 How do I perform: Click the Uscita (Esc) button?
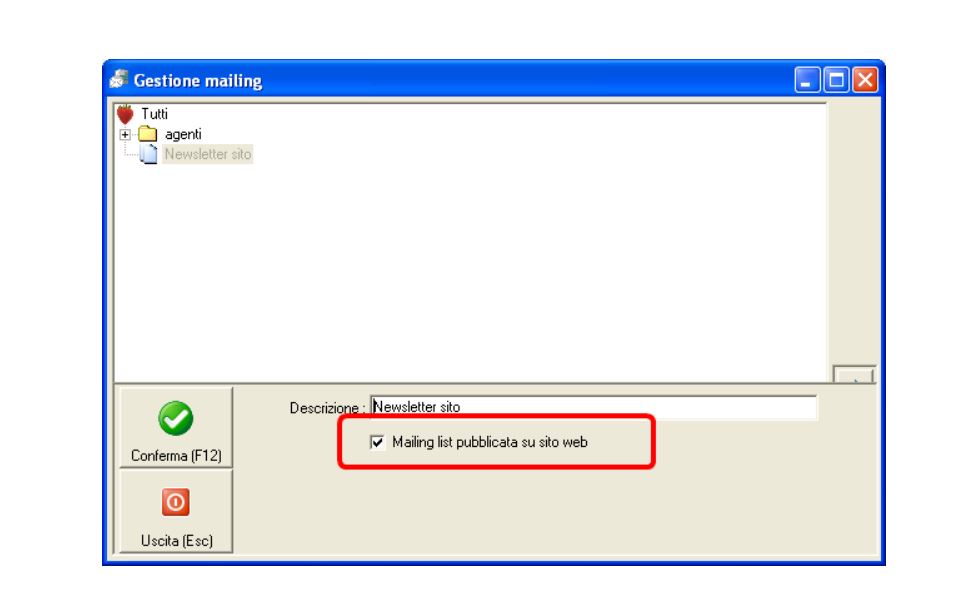click(x=176, y=512)
